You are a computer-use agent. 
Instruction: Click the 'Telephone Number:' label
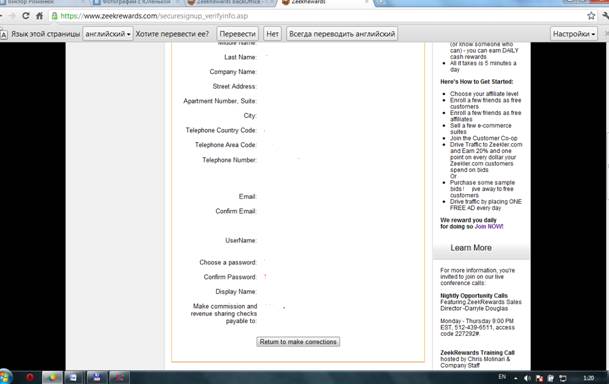(x=229, y=160)
